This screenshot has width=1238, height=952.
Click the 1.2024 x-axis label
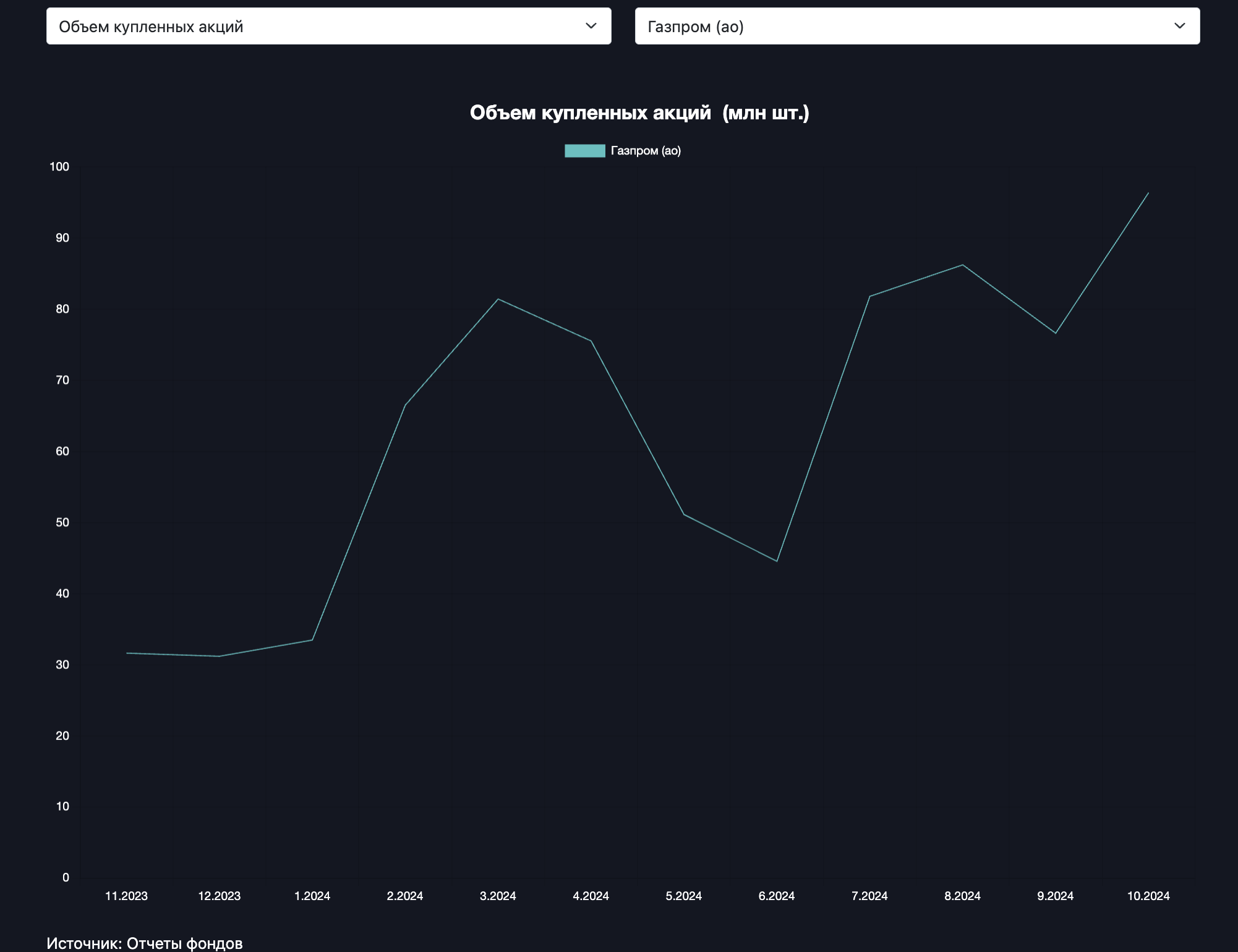(x=312, y=896)
